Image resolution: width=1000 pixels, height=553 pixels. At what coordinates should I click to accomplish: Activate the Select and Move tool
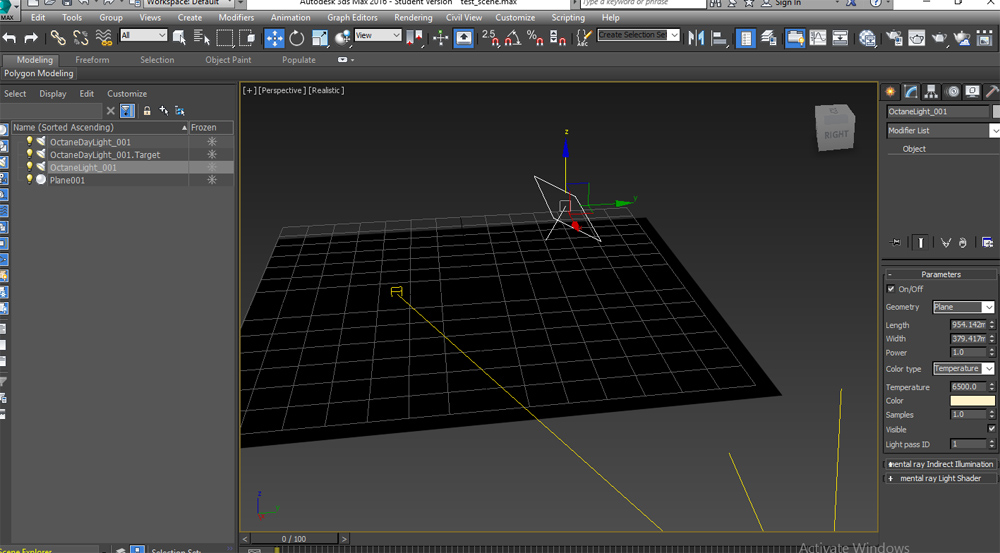[x=274, y=38]
